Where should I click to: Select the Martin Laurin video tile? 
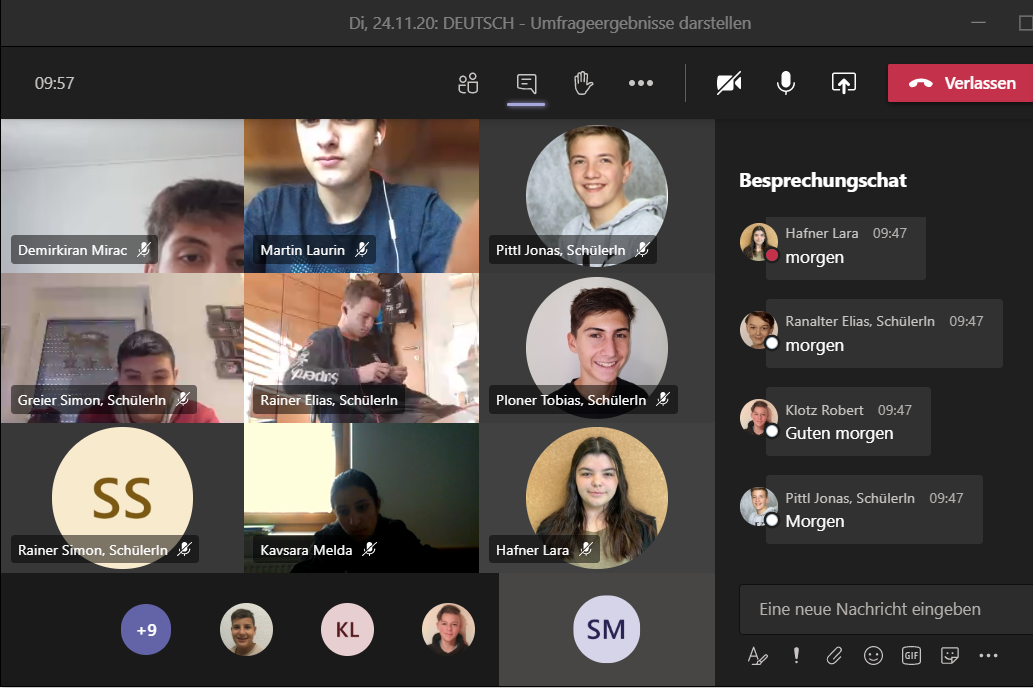pyautogui.click(x=362, y=195)
